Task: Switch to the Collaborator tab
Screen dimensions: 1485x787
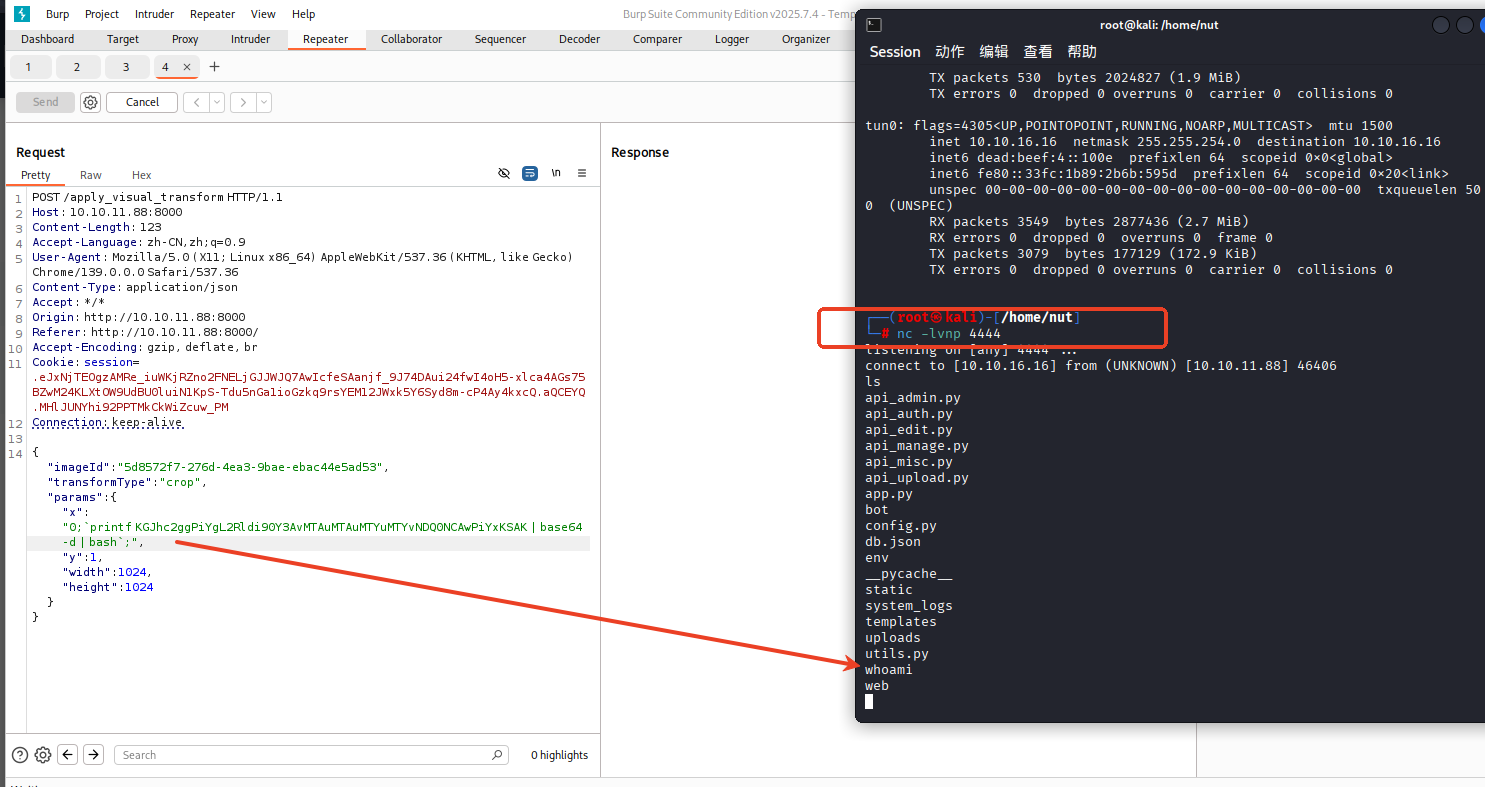Action: 411,39
